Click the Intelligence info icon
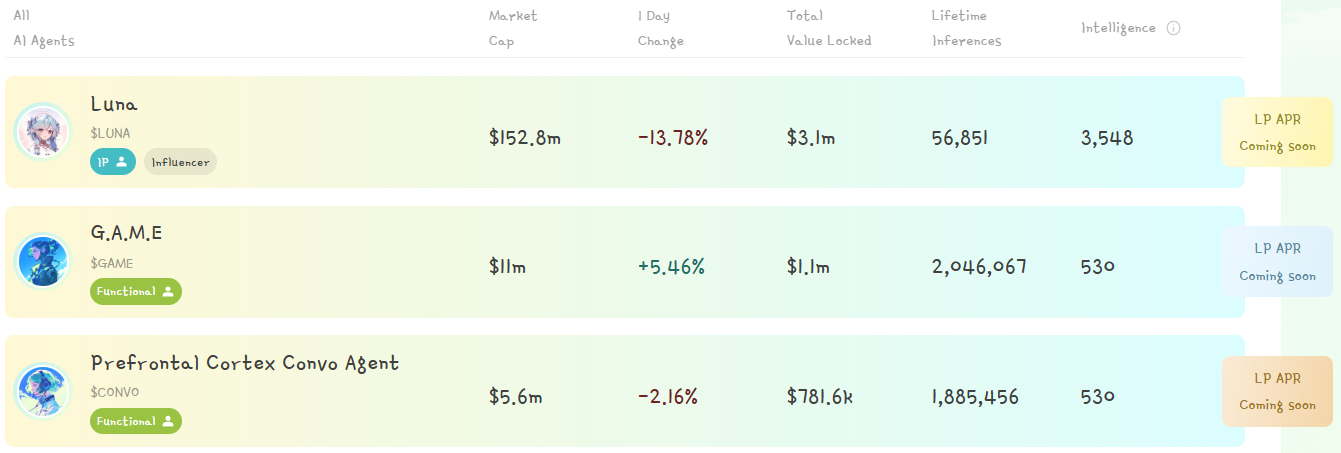The image size is (1341, 453). [x=1173, y=28]
